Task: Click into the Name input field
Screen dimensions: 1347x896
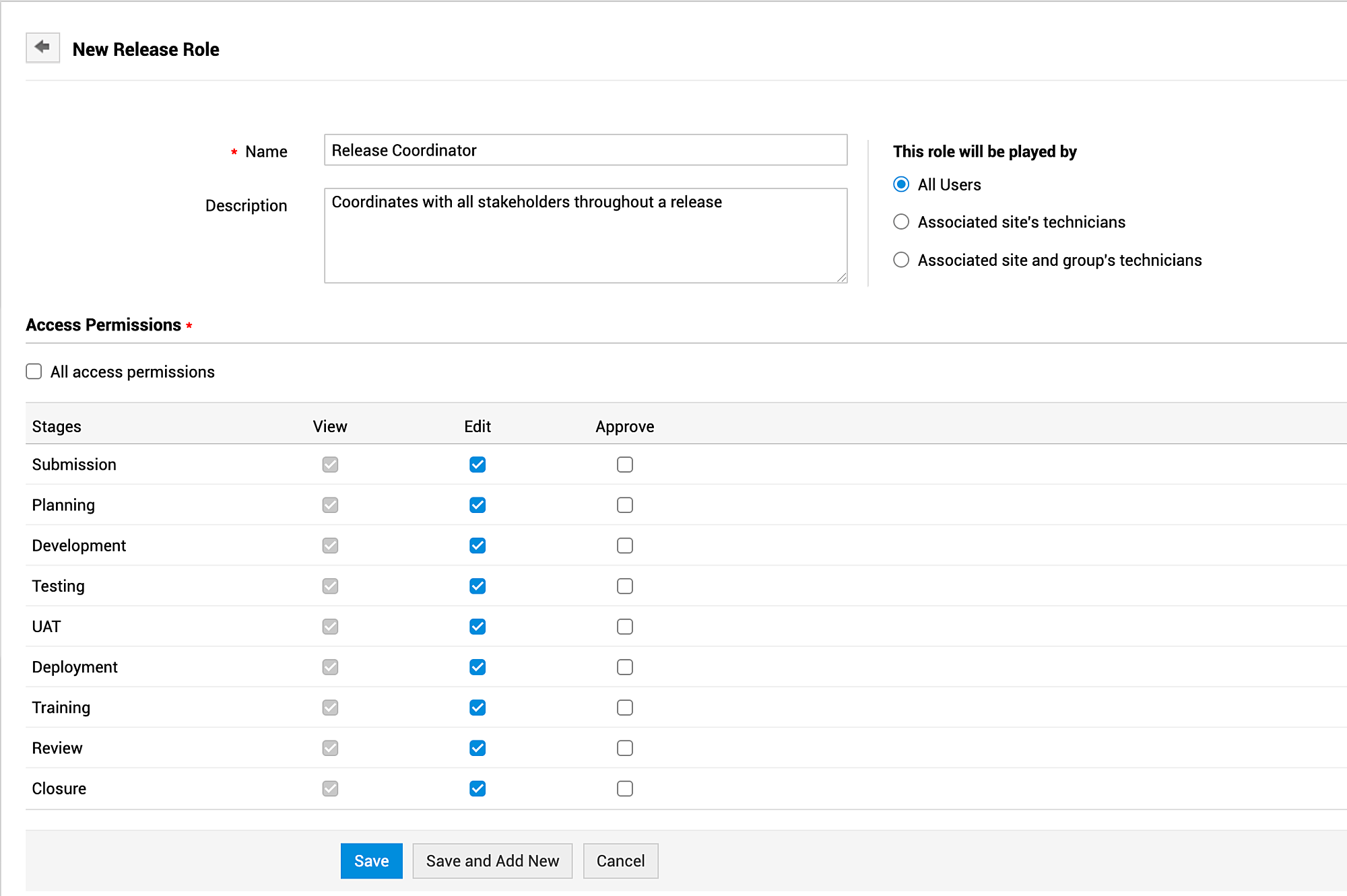Action: coord(585,150)
